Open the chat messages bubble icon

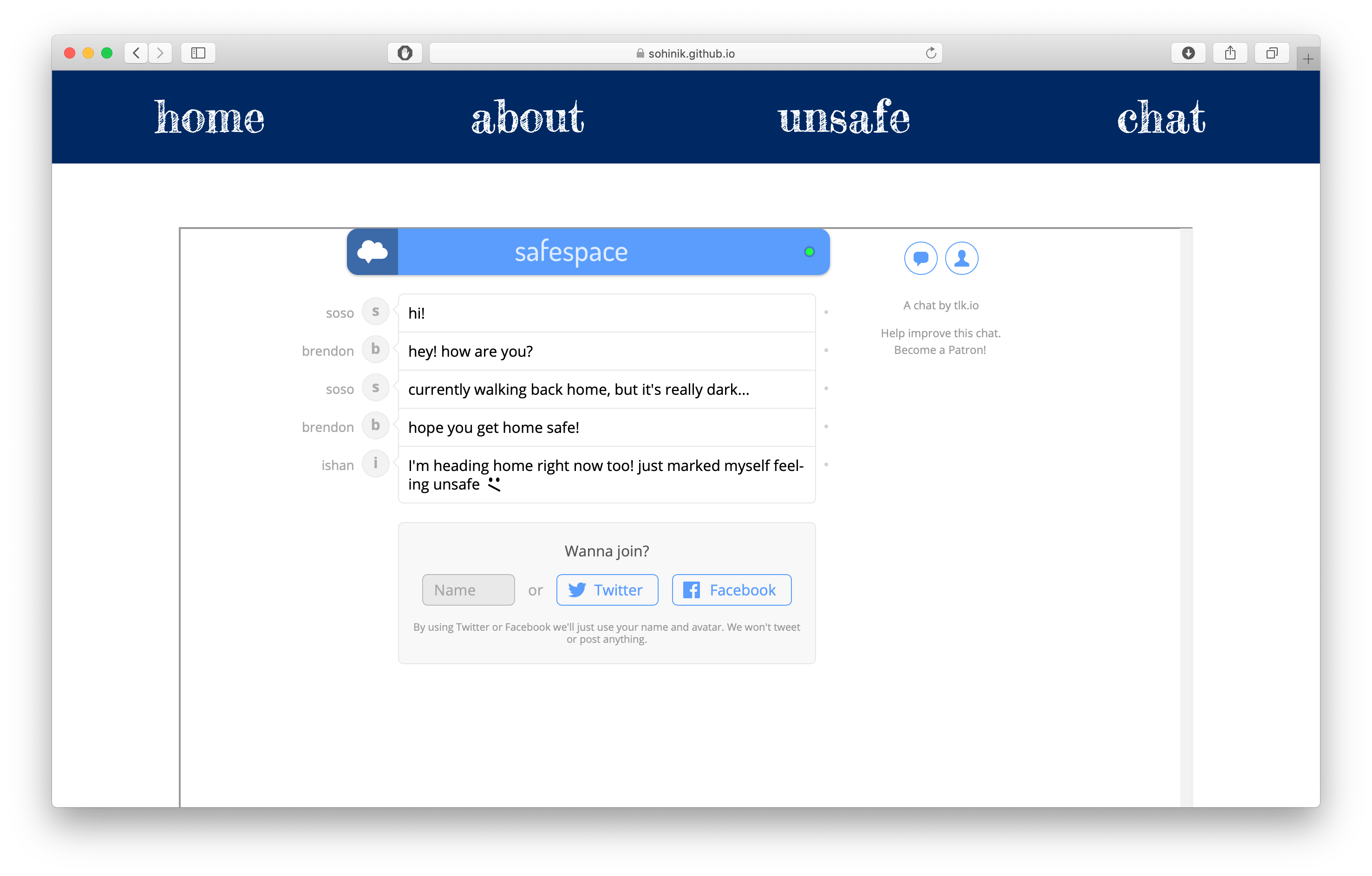click(x=920, y=258)
